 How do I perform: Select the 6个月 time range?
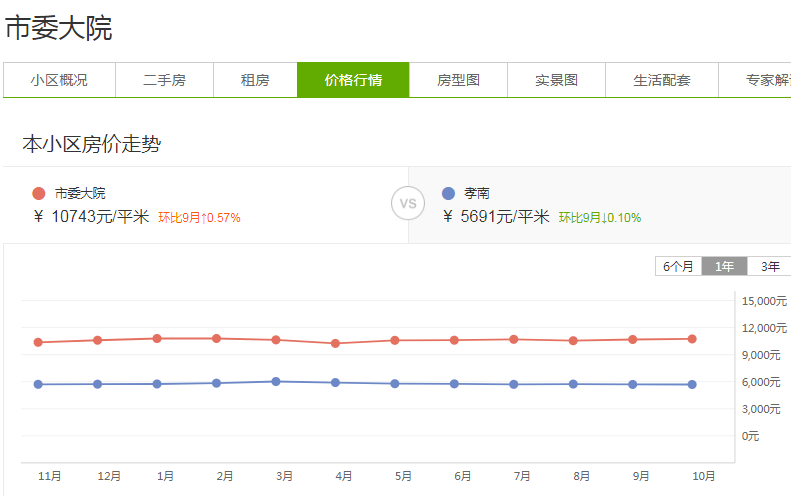(x=678, y=266)
